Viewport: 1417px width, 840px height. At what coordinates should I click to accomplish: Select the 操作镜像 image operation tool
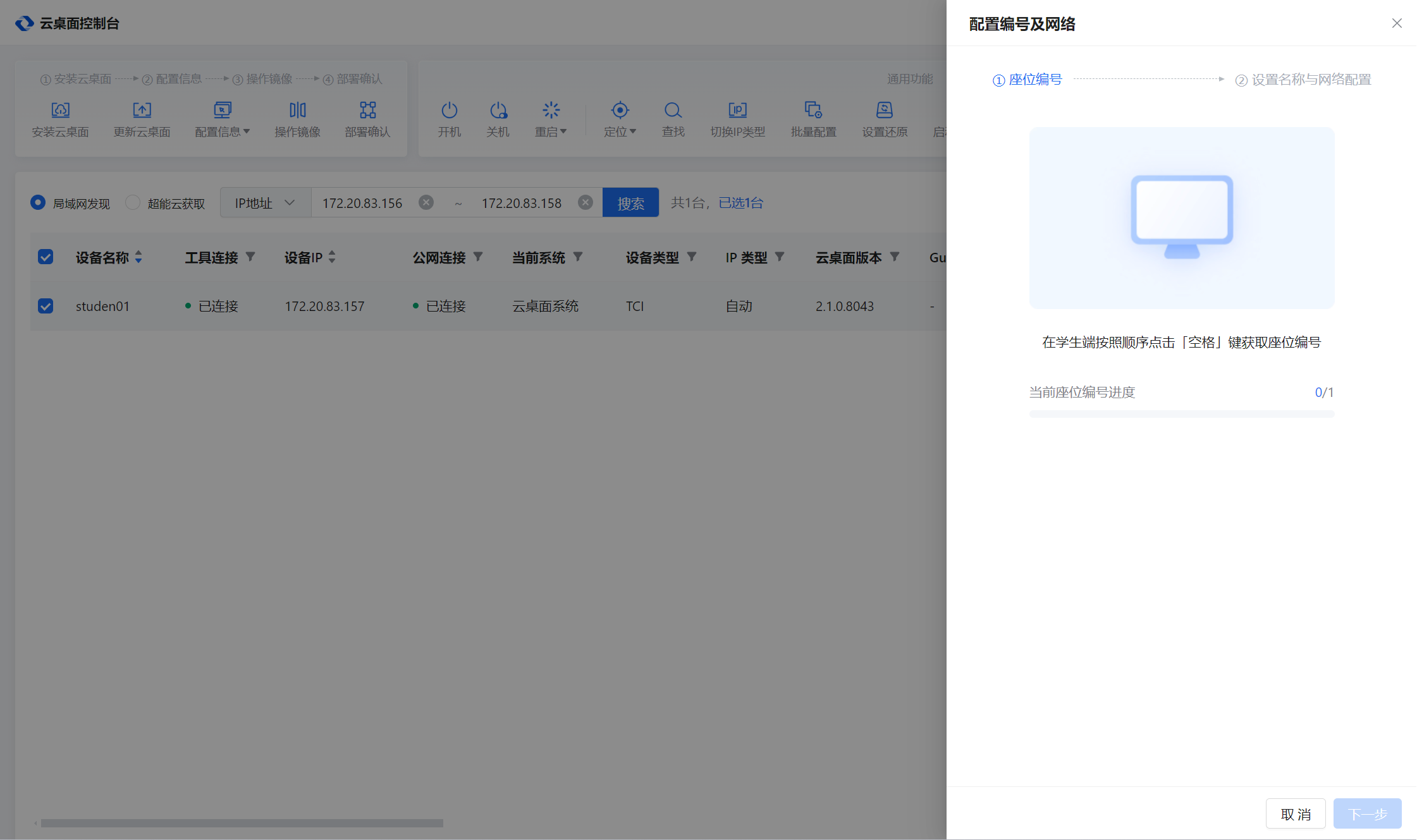click(297, 119)
